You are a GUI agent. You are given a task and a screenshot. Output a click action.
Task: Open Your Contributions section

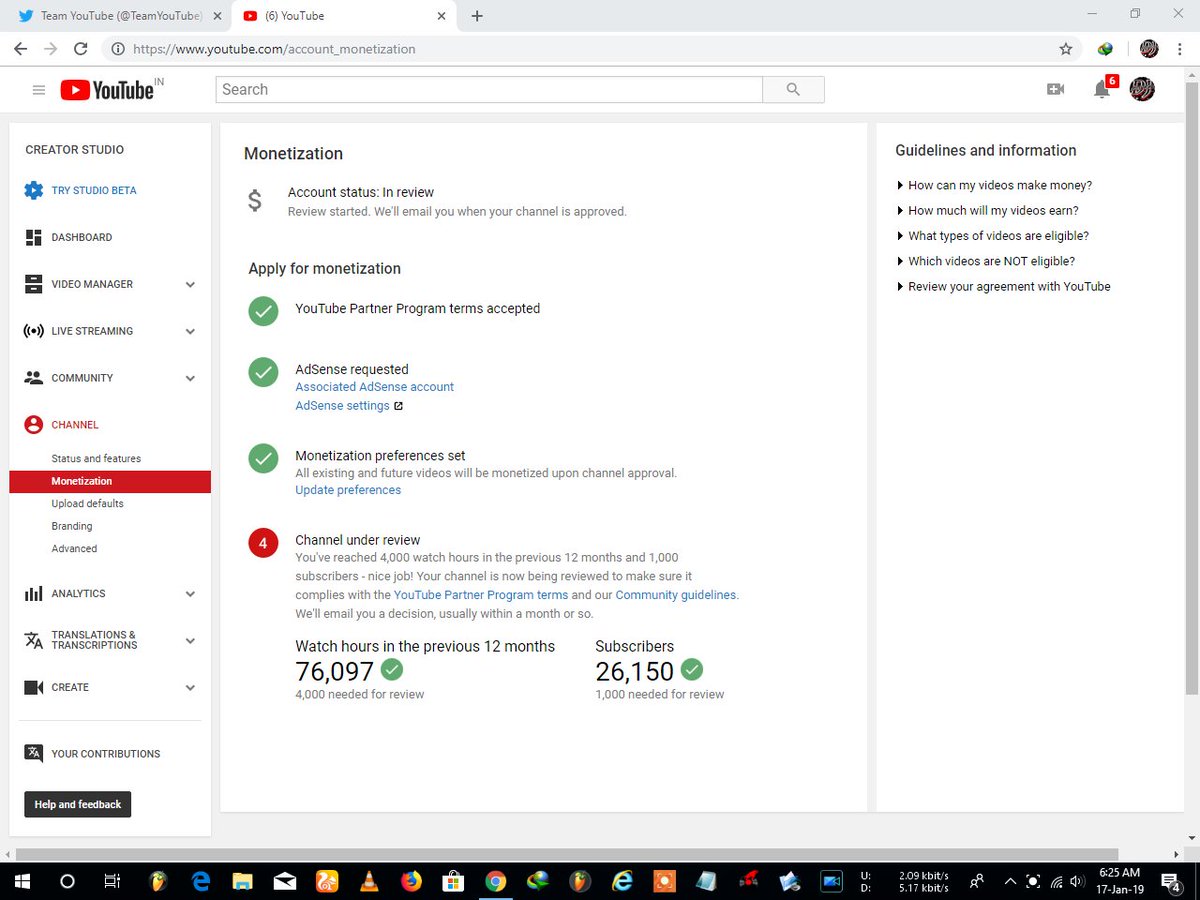(92, 754)
